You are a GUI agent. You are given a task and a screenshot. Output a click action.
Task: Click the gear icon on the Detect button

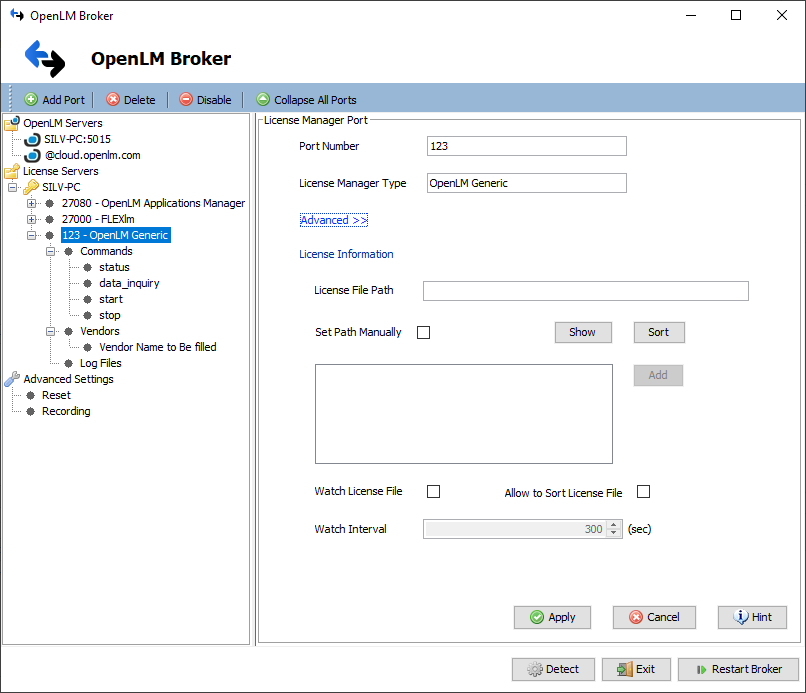(534, 669)
